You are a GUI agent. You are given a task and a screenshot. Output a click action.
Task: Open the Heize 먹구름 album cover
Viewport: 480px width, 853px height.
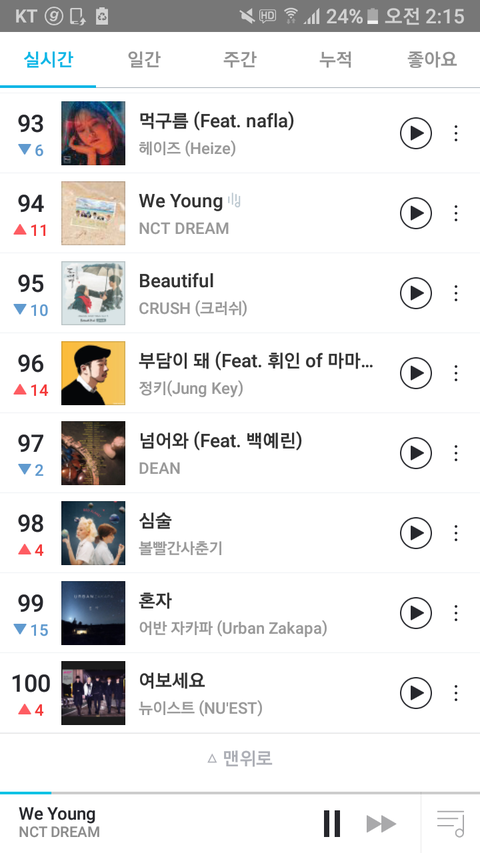93,133
